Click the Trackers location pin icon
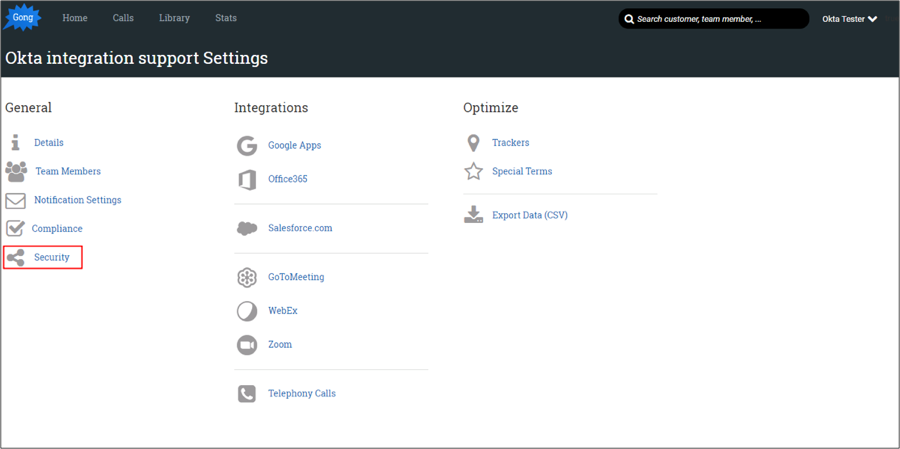This screenshot has height=449, width=900. click(473, 144)
